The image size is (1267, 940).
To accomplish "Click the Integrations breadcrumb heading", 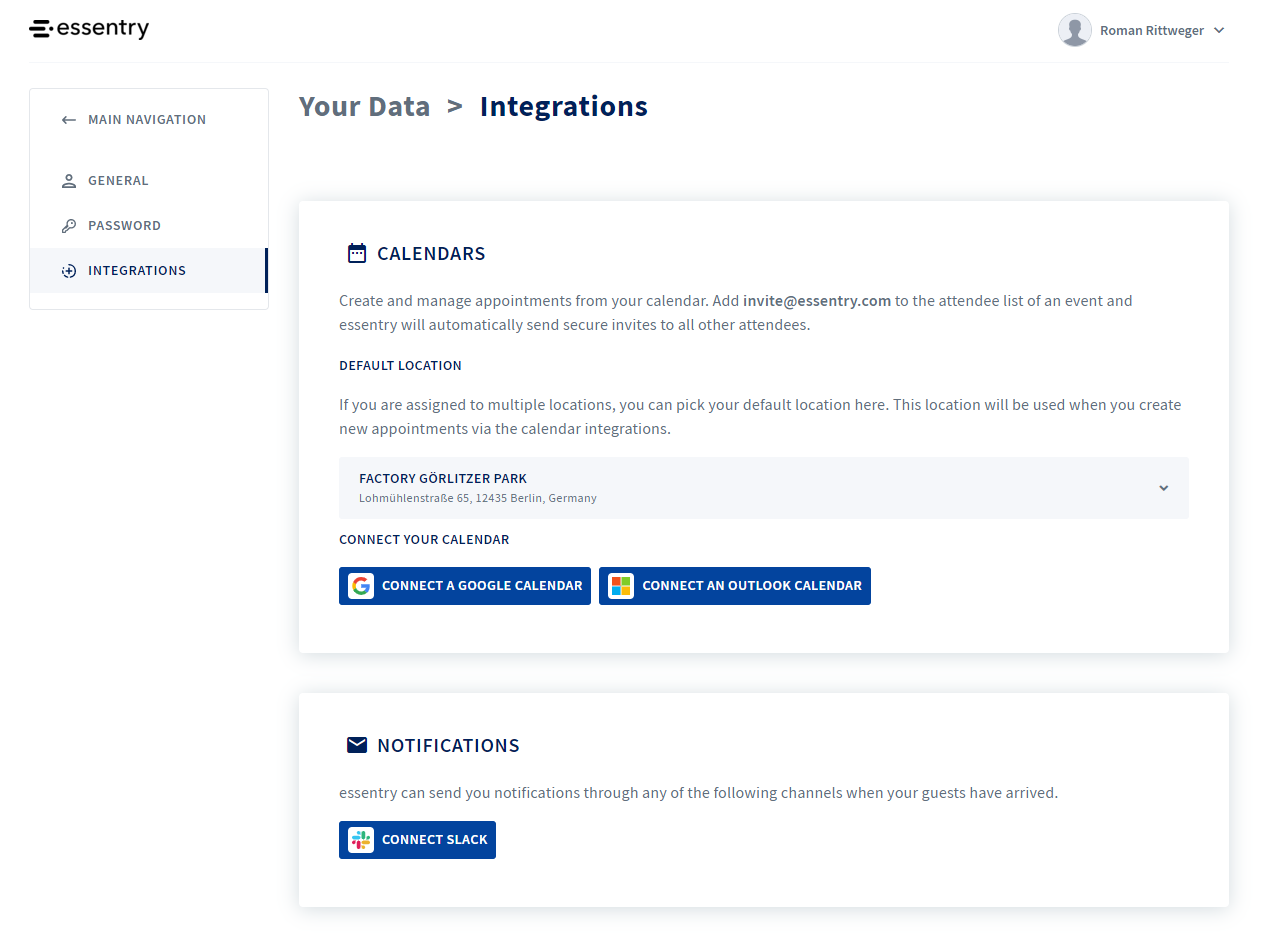I will click(564, 106).
